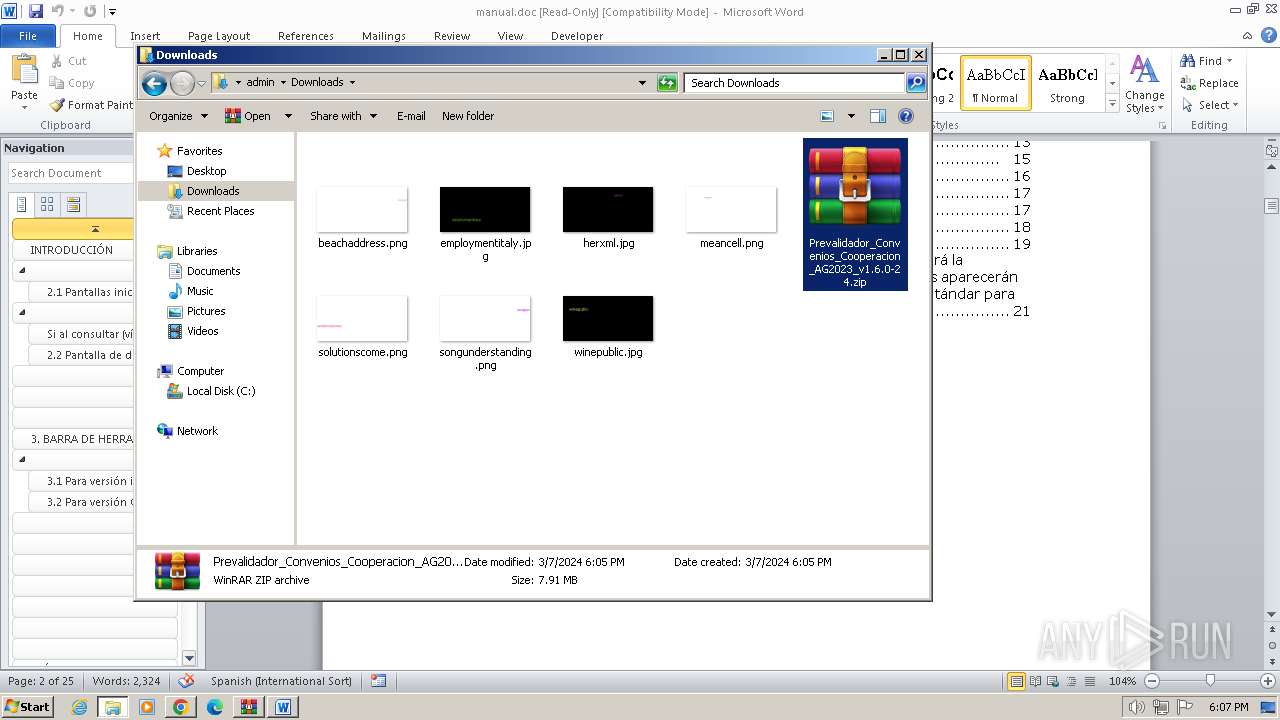This screenshot has height=720, width=1280.
Task: Switch to the Page Layout tab
Action: pyautogui.click(x=219, y=36)
